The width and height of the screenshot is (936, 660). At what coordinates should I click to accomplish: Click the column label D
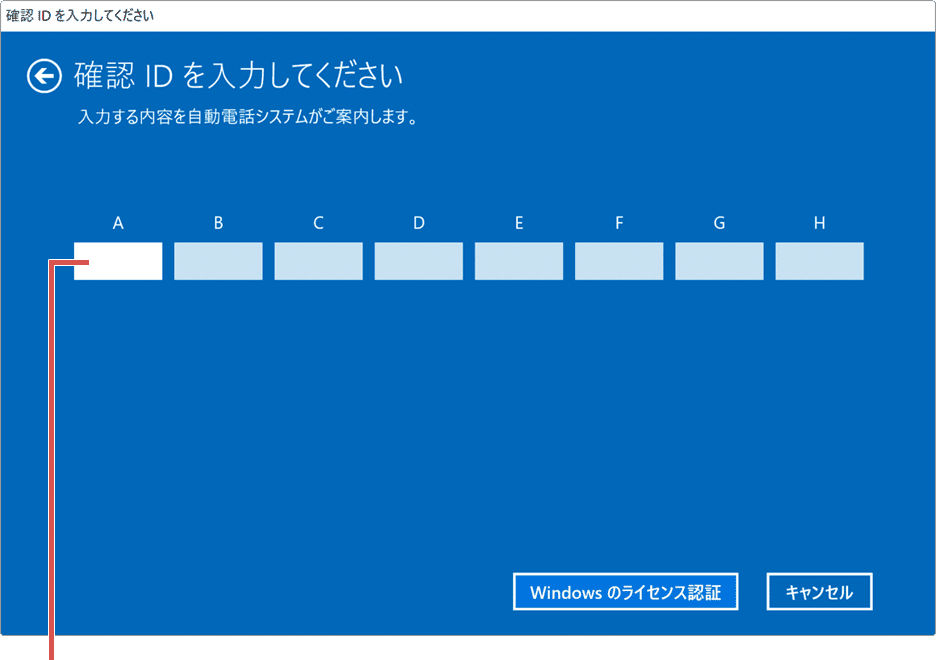(x=418, y=223)
